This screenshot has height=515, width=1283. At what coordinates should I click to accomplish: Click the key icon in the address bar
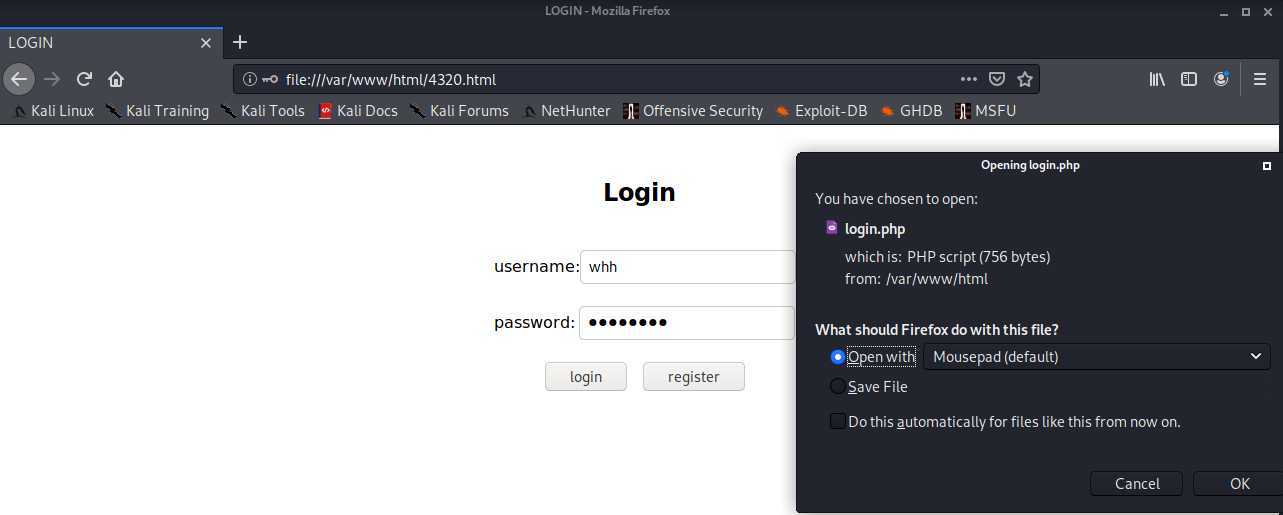coord(270,79)
